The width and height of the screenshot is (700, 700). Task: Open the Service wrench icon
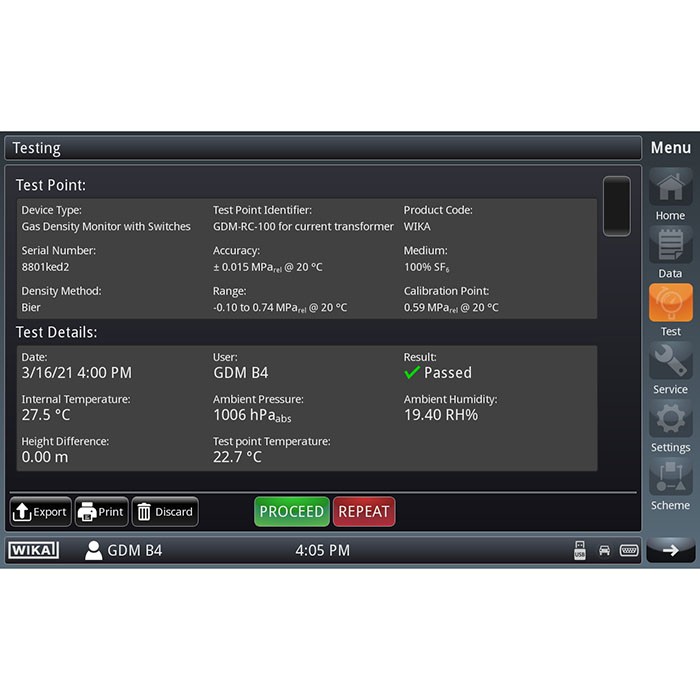pyautogui.click(x=671, y=361)
